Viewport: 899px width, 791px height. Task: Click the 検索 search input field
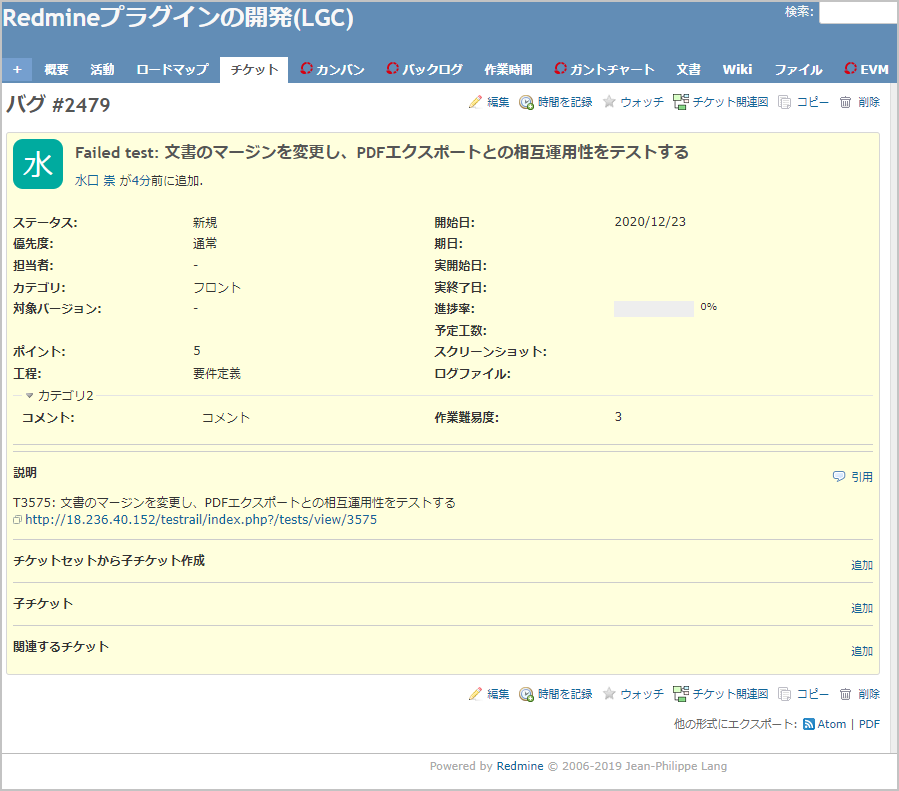857,13
